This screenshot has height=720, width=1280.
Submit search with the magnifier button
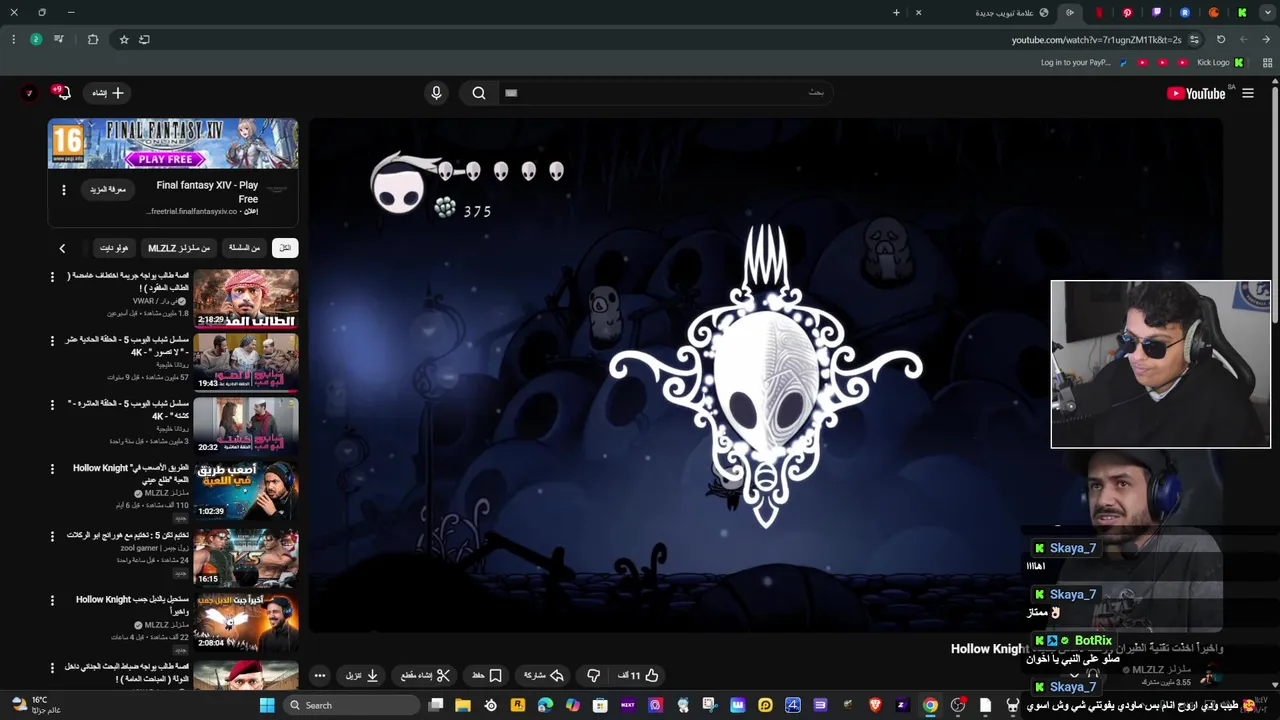point(479,93)
